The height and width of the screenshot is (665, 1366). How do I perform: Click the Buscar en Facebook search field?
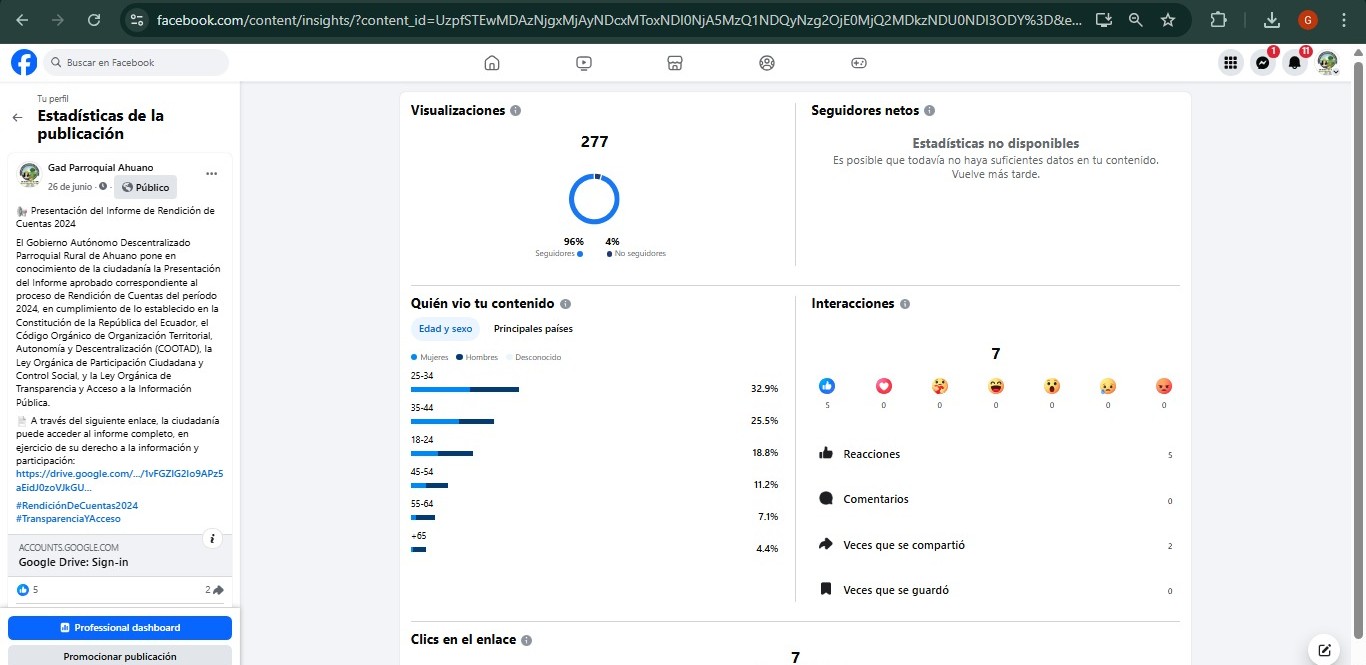pos(135,63)
